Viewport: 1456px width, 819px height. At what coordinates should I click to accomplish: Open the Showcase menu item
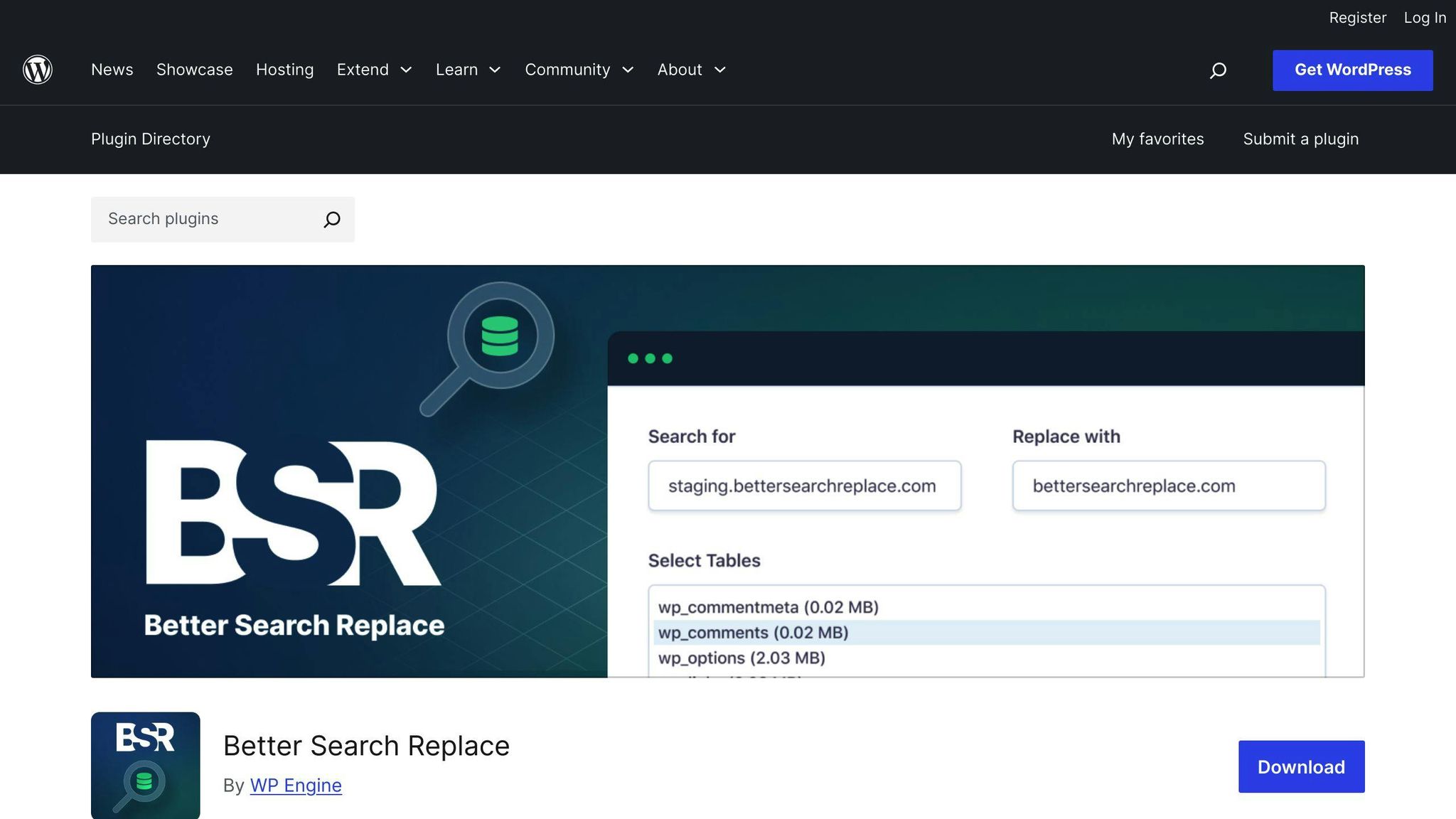tap(195, 70)
